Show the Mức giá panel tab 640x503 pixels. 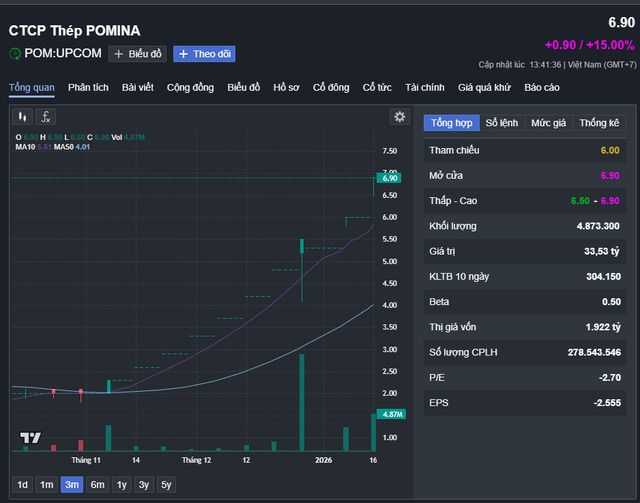coord(548,122)
